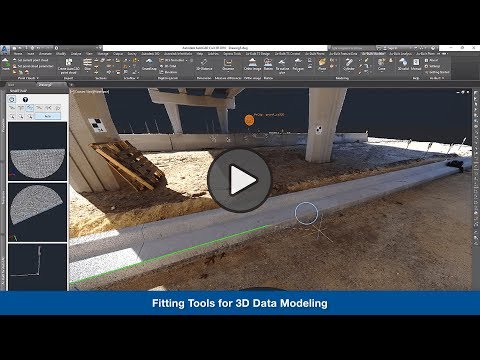Click the Import point cloud icon
Viewport: 480px width, 360px height.
[6, 64]
